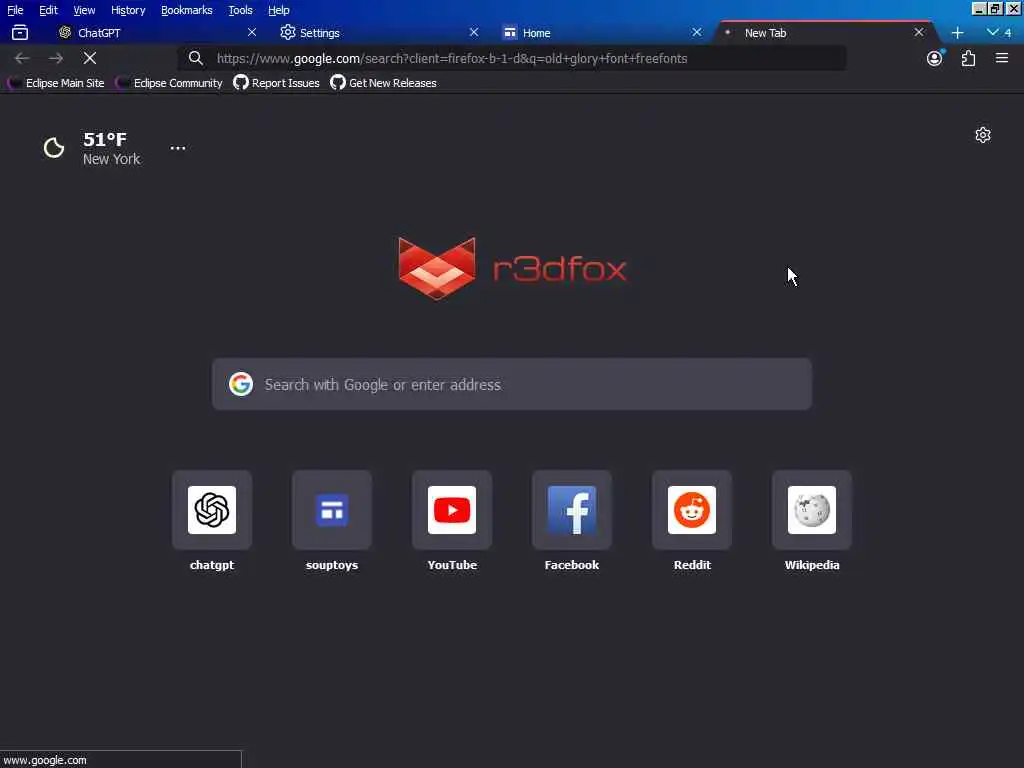Click the address bar search magnifier icon
The height and width of the screenshot is (768, 1024).
[x=195, y=58]
